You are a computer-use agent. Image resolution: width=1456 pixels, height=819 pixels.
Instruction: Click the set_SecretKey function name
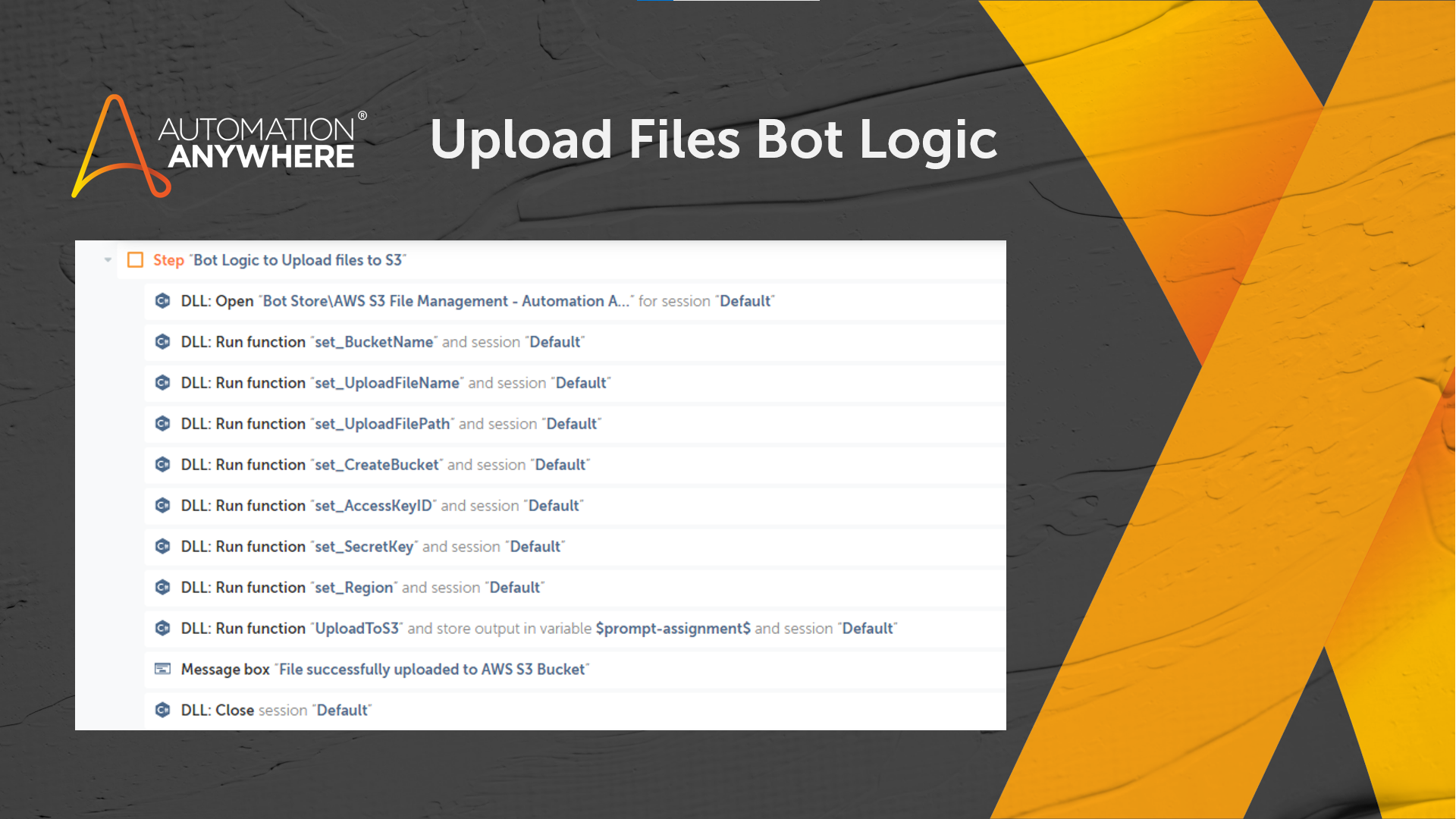[x=364, y=547]
